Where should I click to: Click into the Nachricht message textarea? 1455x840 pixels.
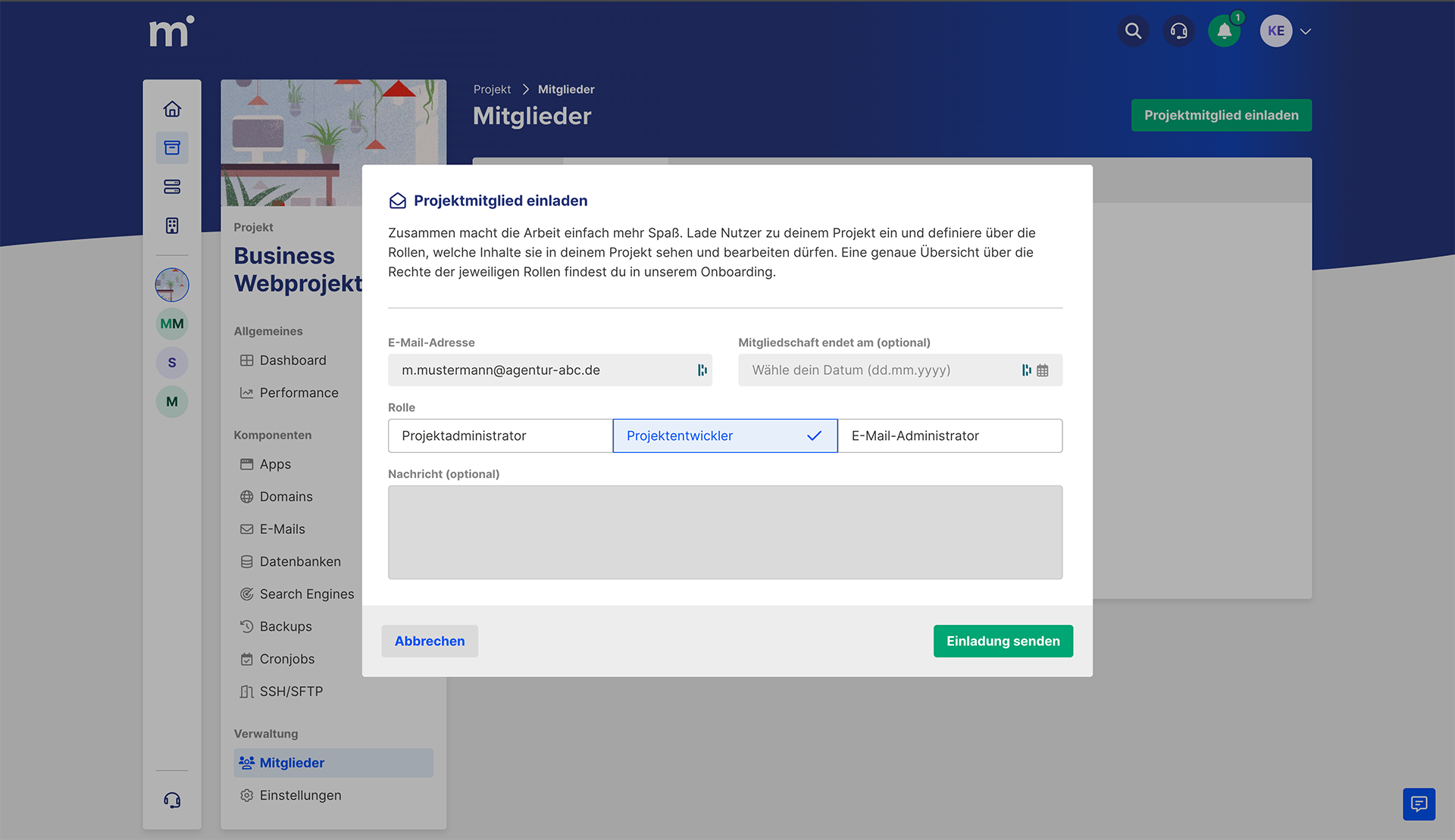point(724,532)
